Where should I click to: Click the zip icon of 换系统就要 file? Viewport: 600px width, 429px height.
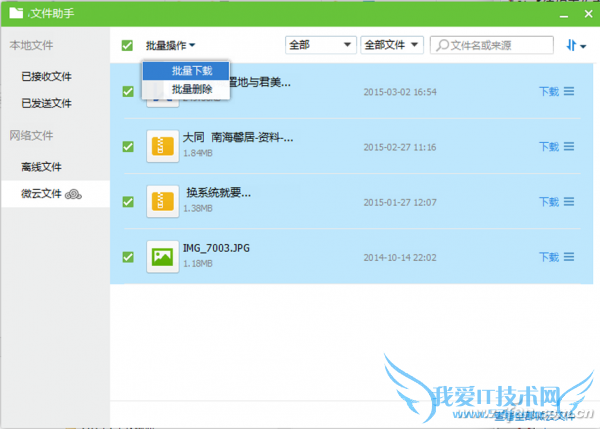[x=162, y=201]
